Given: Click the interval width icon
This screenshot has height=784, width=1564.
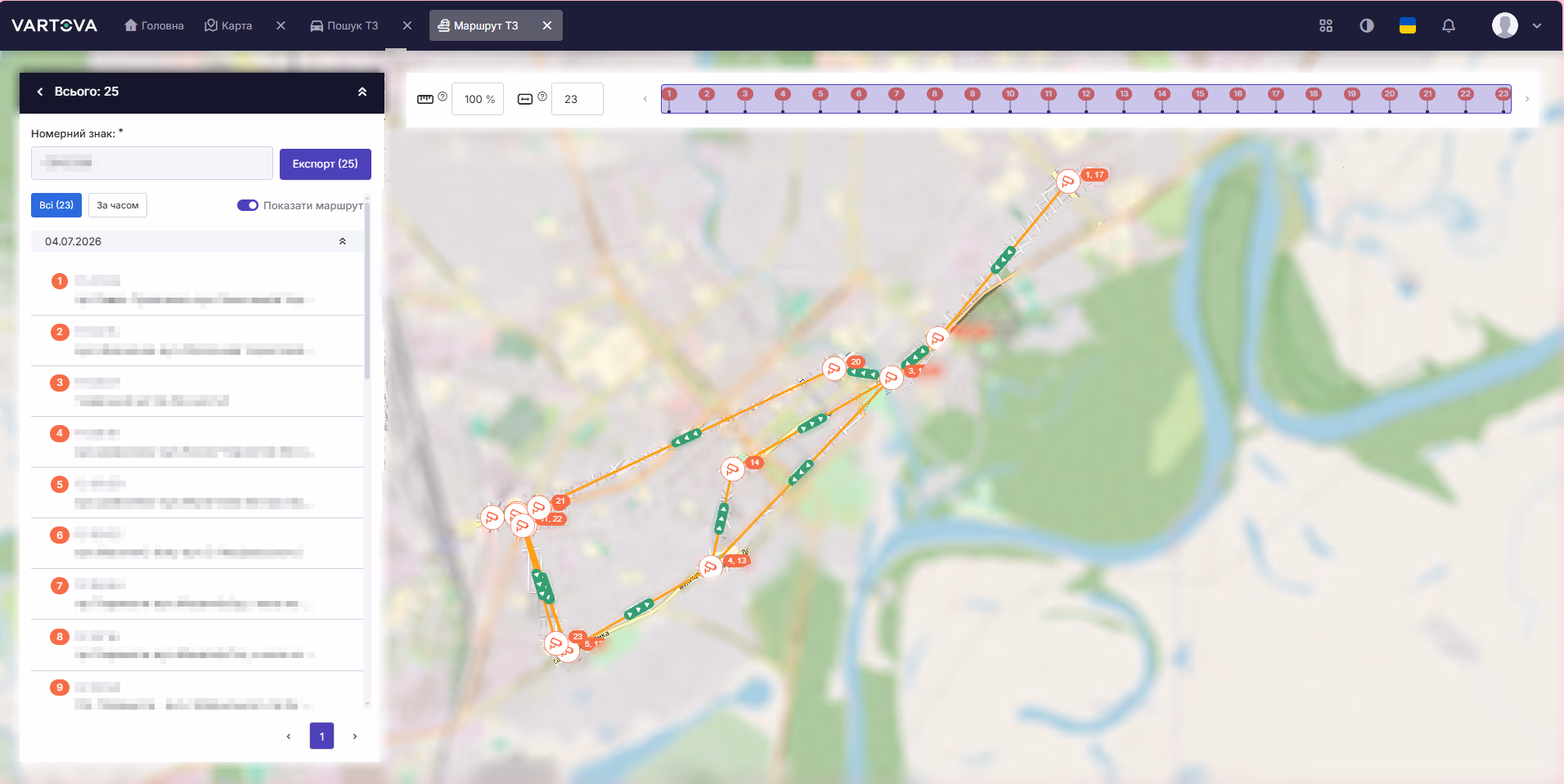Looking at the screenshot, I should click(525, 99).
